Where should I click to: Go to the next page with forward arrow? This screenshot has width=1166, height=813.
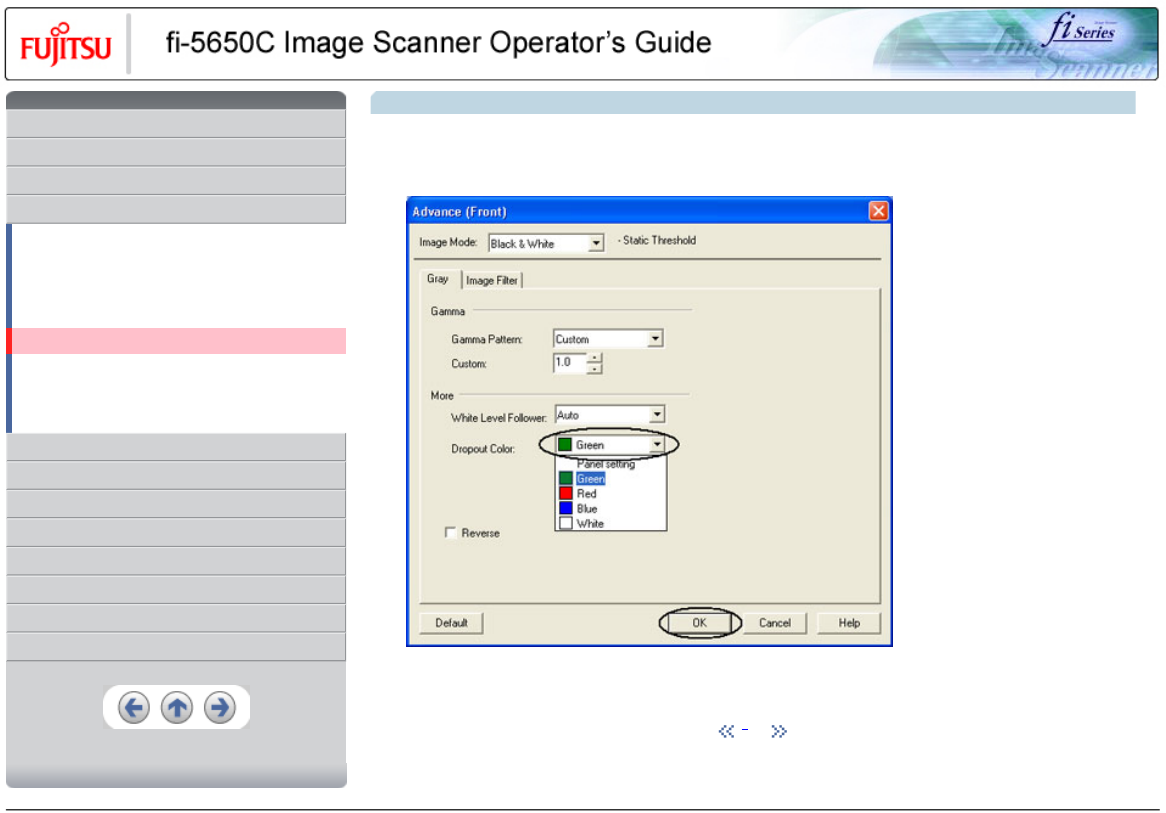[219, 707]
